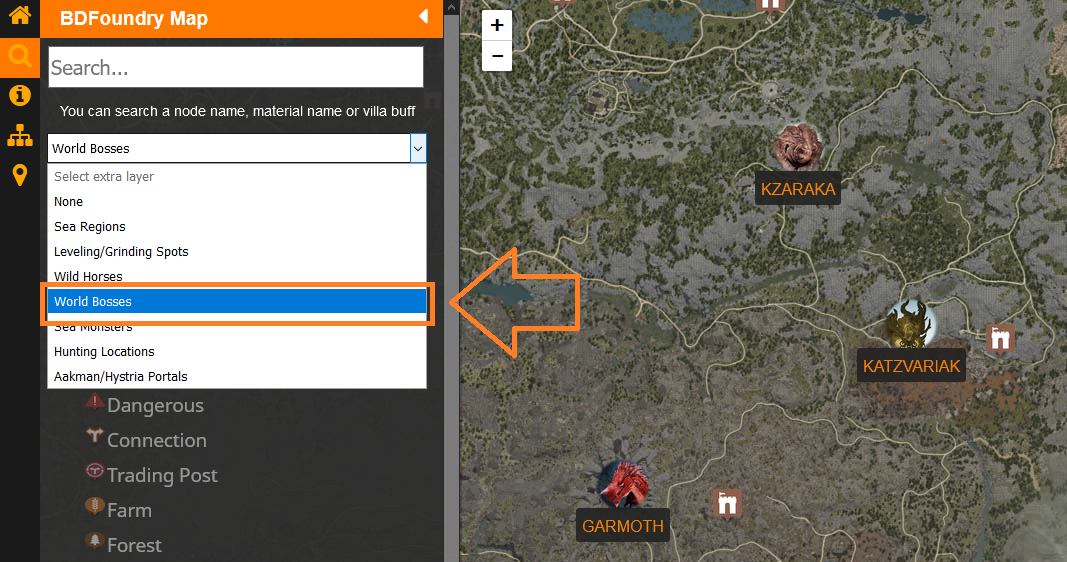Click the World Bosses combo box field
This screenshot has height=562, width=1067.
pyautogui.click(x=237, y=148)
